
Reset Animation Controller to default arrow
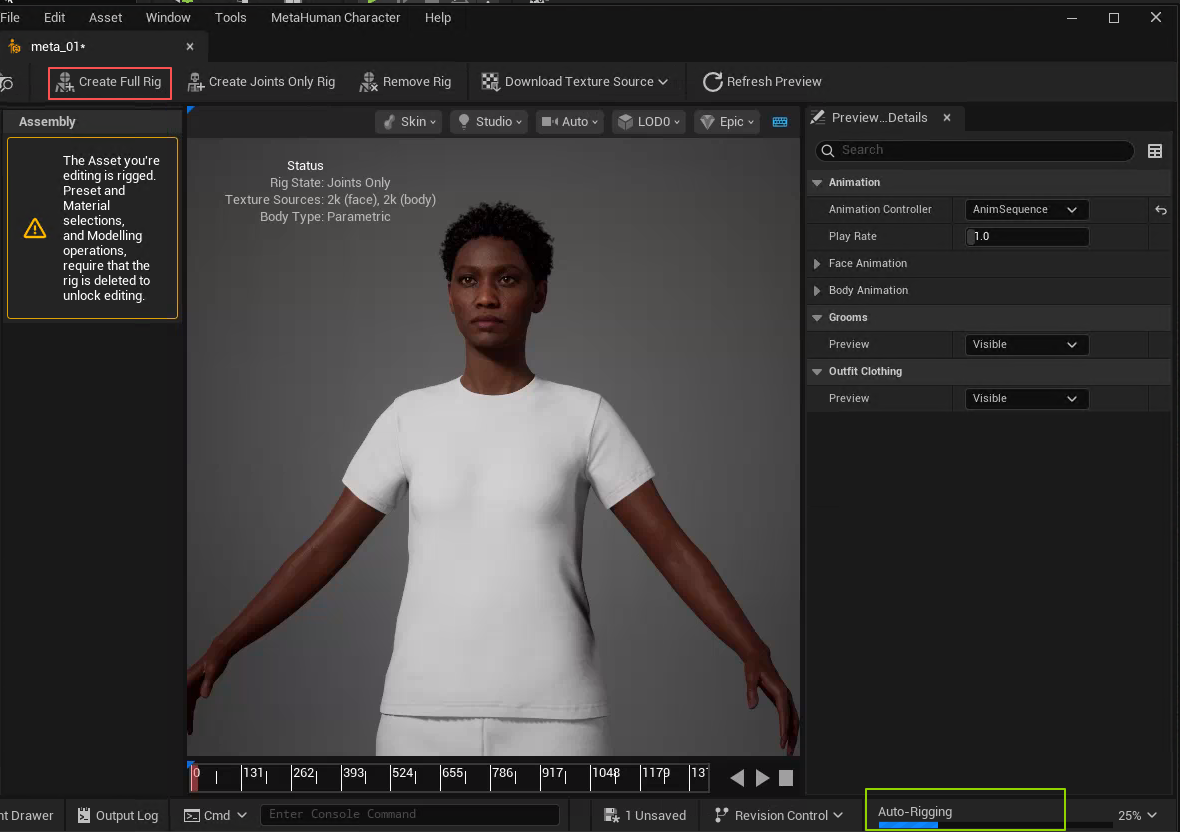(1161, 210)
